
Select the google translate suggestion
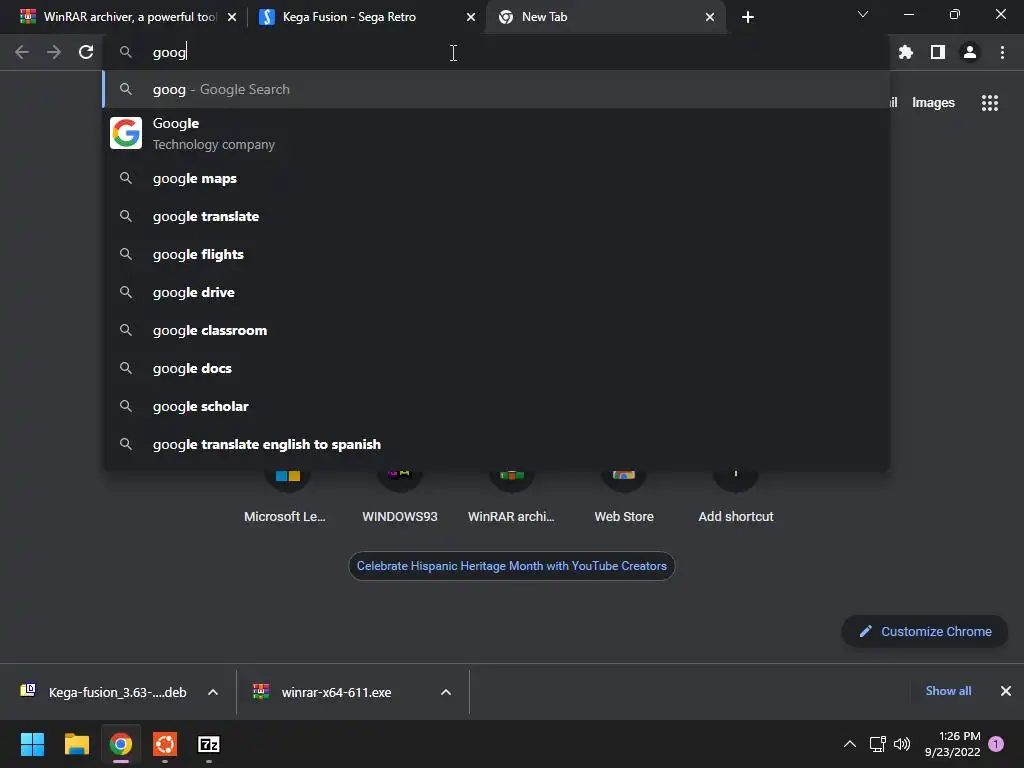click(496, 216)
